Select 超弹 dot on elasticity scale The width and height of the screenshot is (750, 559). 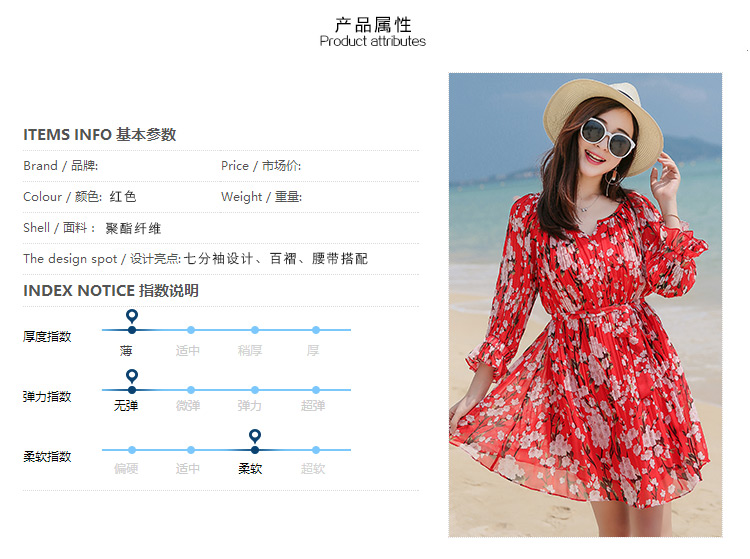tap(316, 390)
